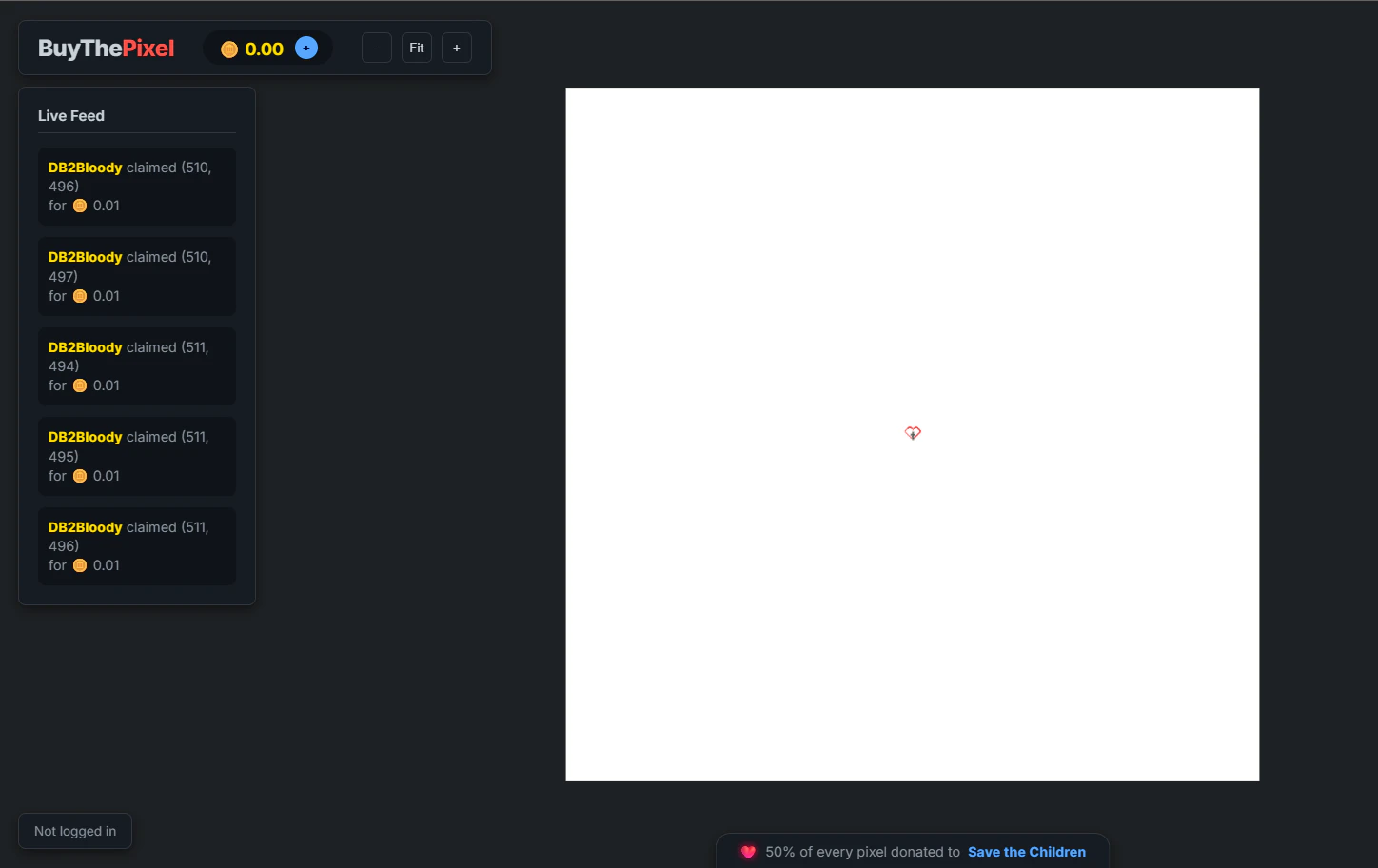The width and height of the screenshot is (1378, 868).
Task: Click the 0.00 coin balance value
Action: 265,49
